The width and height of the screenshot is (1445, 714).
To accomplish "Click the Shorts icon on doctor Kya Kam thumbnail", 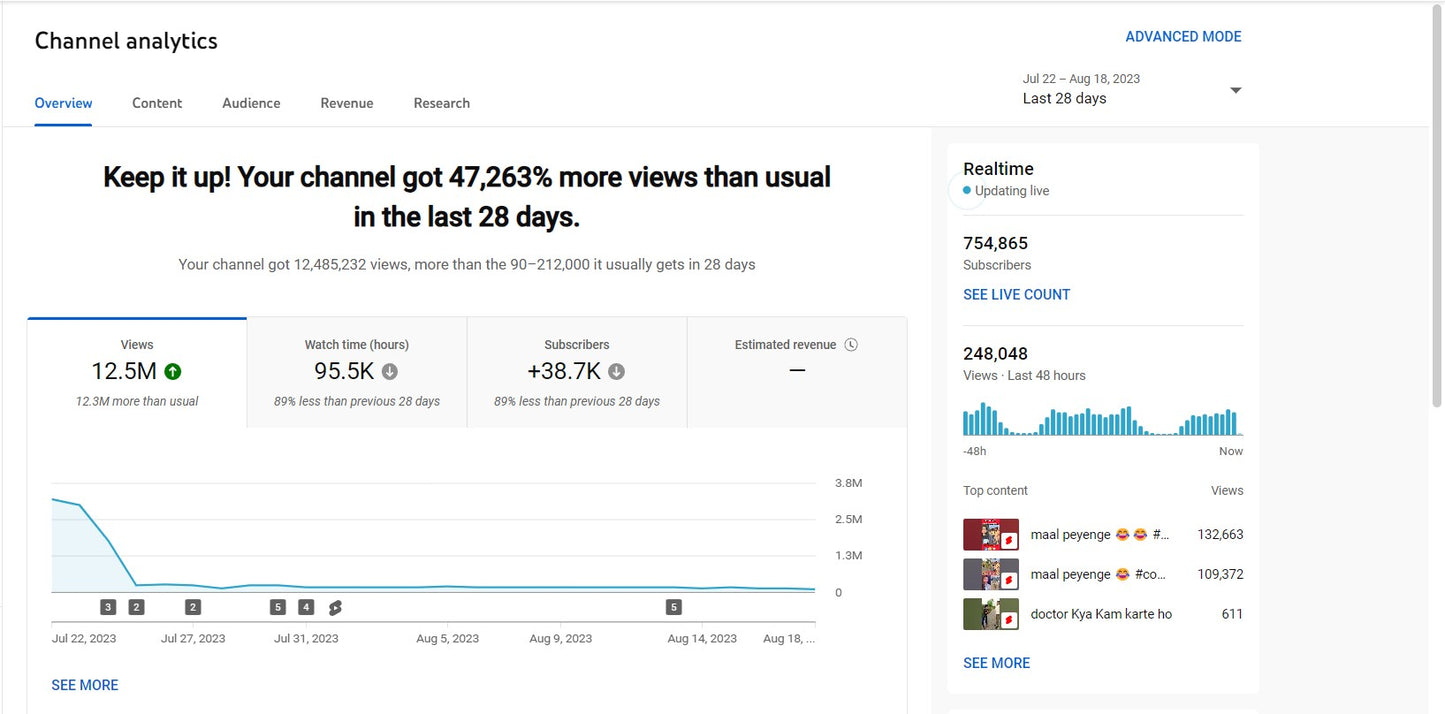I will [x=1009, y=620].
